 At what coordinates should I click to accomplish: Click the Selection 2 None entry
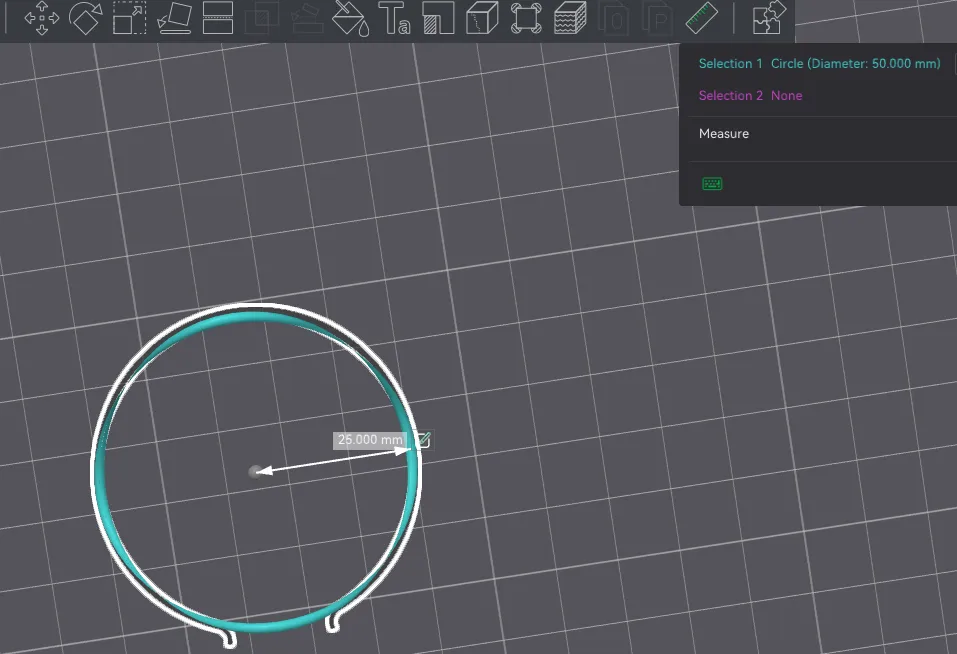(750, 96)
